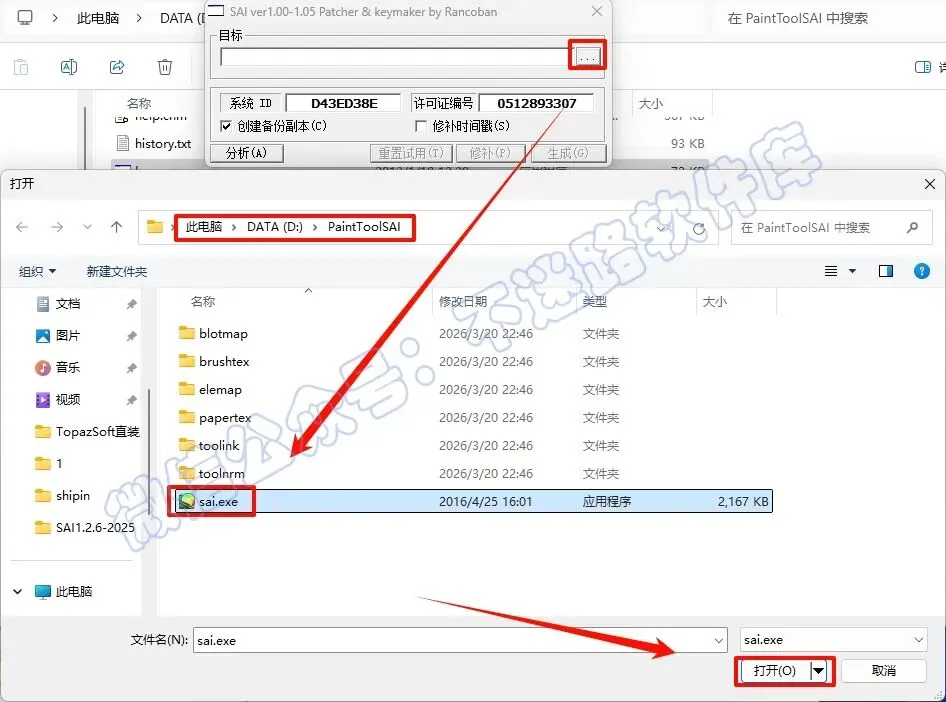Select history.txt in the Explorer window
The height and width of the screenshot is (702, 946).
click(x=154, y=144)
